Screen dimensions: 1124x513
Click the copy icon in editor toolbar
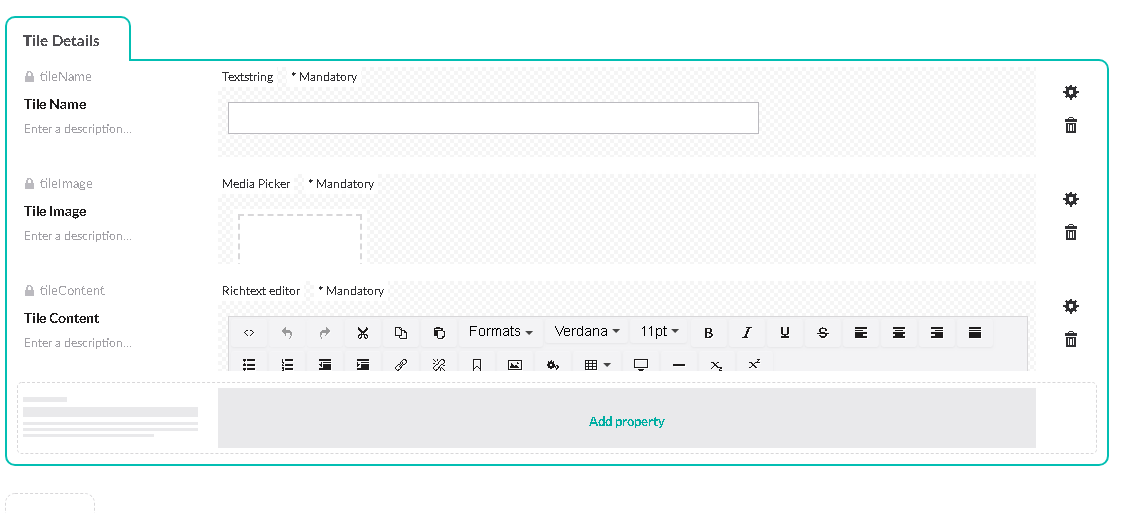[x=401, y=332]
